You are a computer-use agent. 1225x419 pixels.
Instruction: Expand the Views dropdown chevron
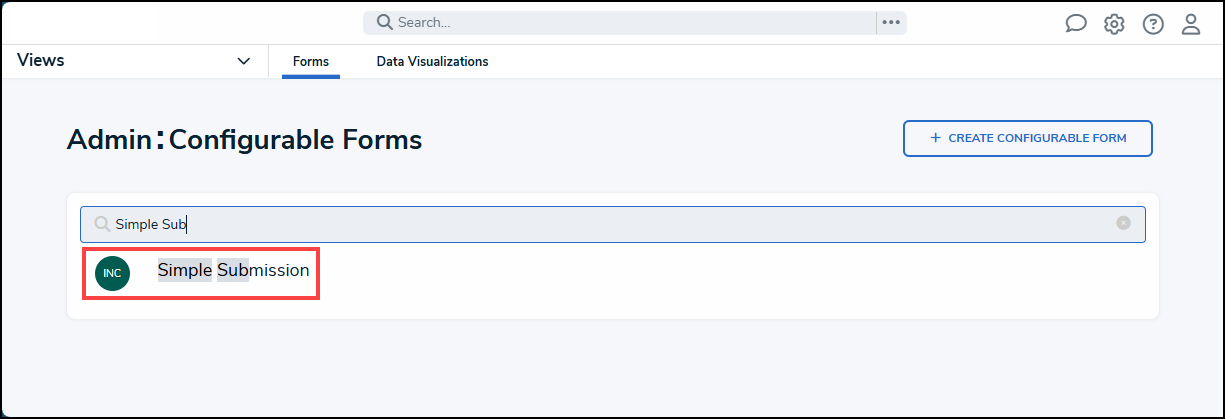[x=244, y=61]
